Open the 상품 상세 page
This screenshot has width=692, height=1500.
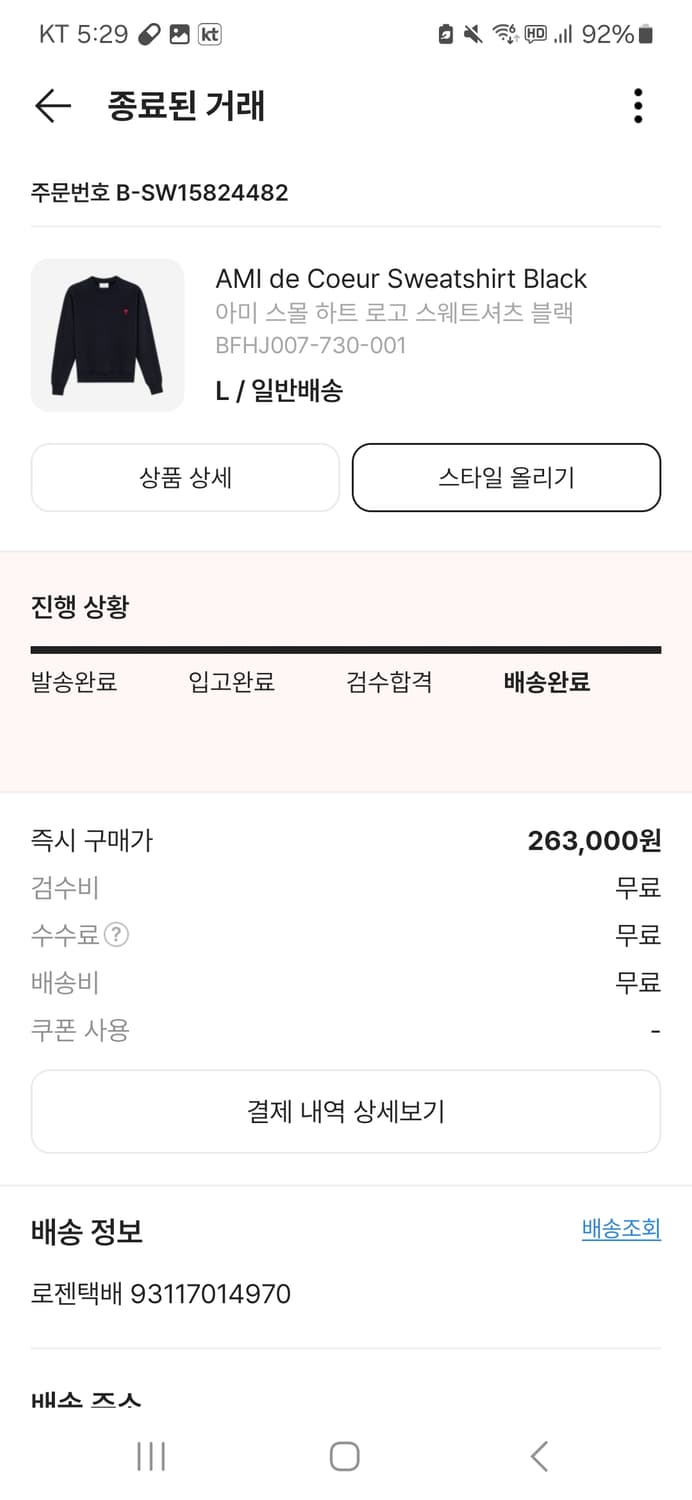185,477
